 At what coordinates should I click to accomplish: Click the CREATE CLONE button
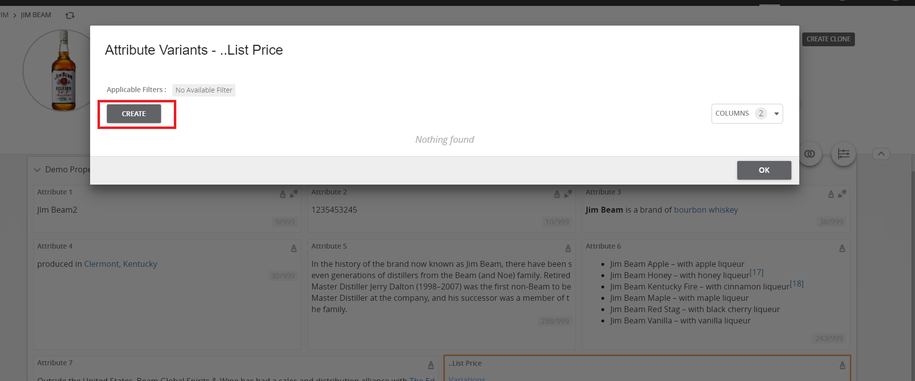pos(829,39)
